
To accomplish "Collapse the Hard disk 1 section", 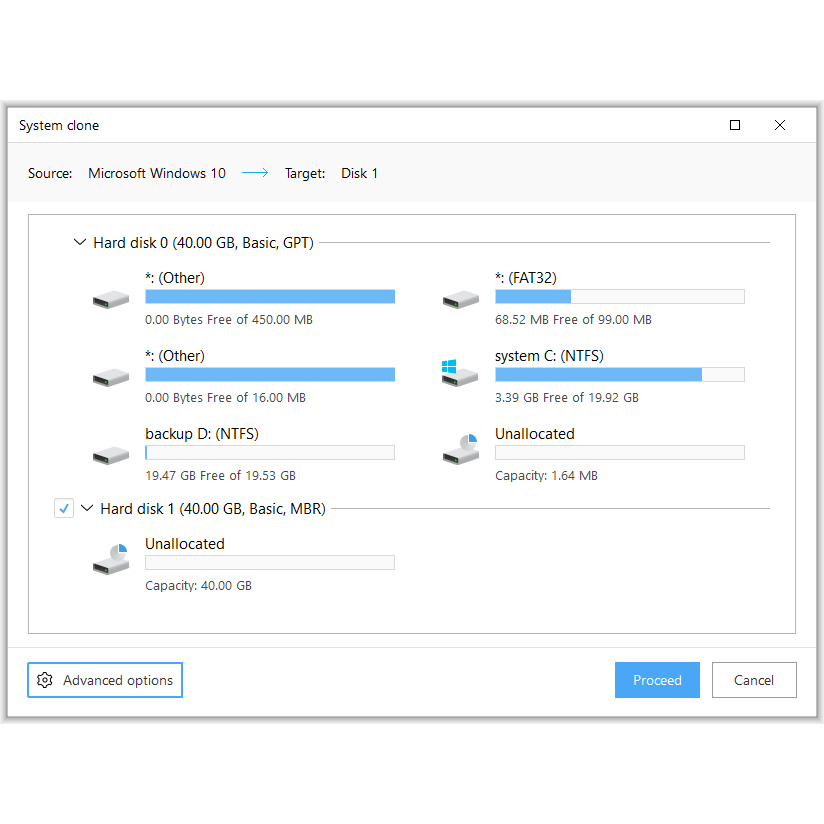I will [x=87, y=508].
